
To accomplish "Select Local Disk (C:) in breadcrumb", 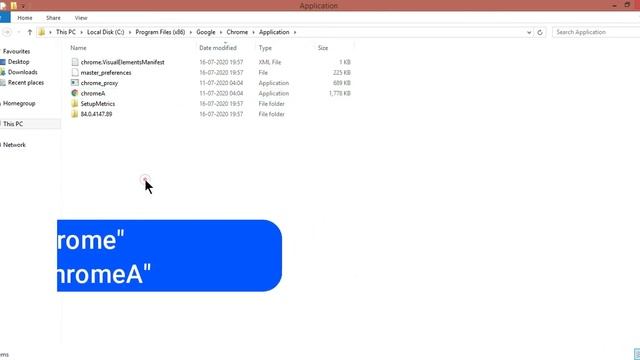I will pos(105,32).
